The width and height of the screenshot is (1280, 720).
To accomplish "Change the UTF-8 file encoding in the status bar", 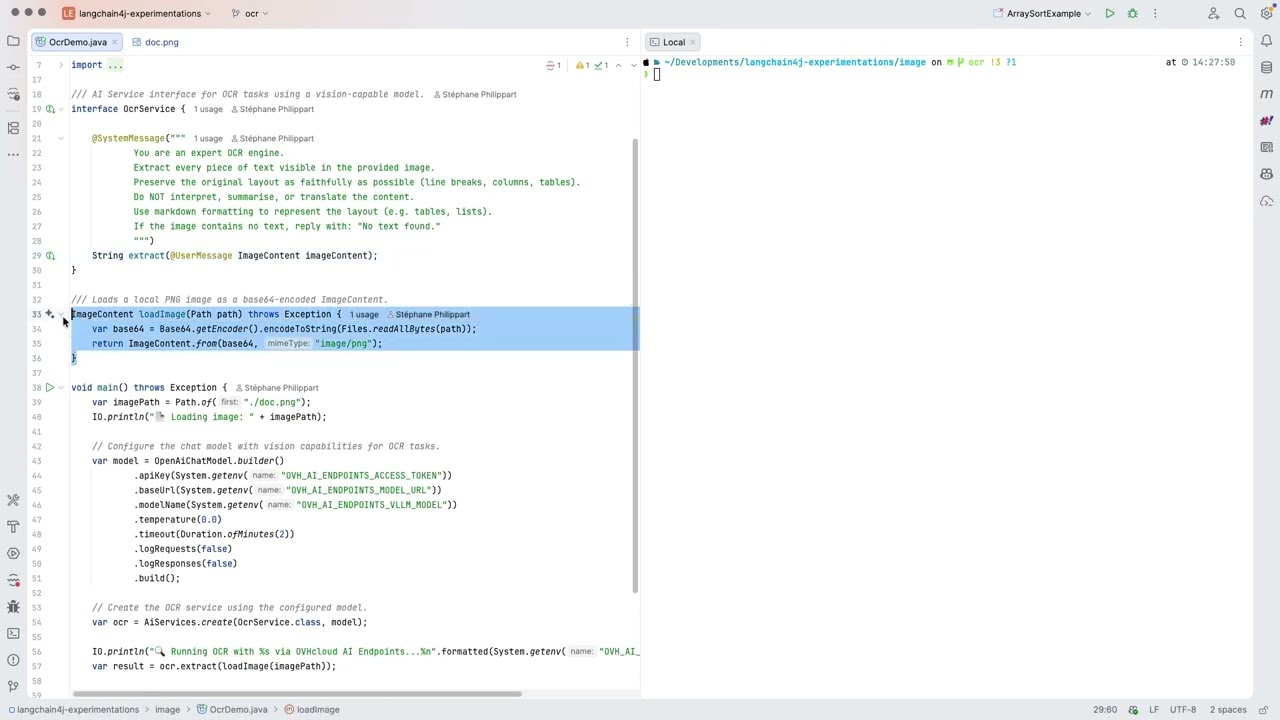I will coord(1183,709).
